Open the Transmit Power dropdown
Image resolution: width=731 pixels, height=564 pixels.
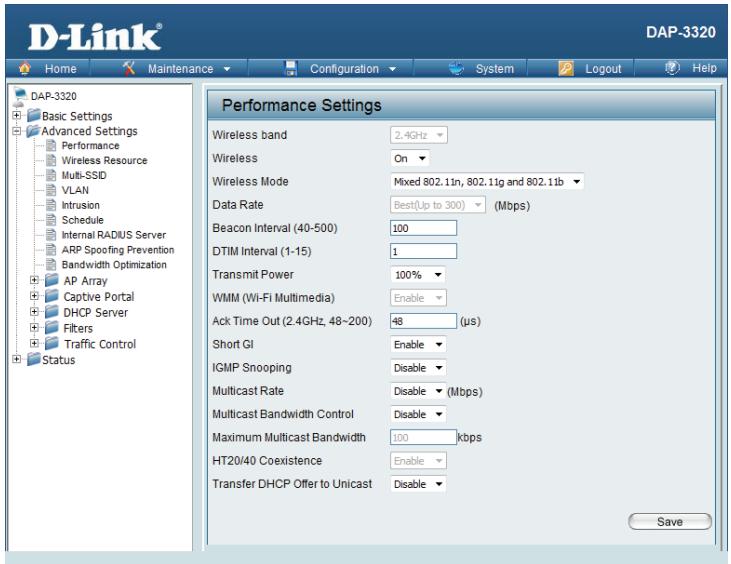click(418, 275)
